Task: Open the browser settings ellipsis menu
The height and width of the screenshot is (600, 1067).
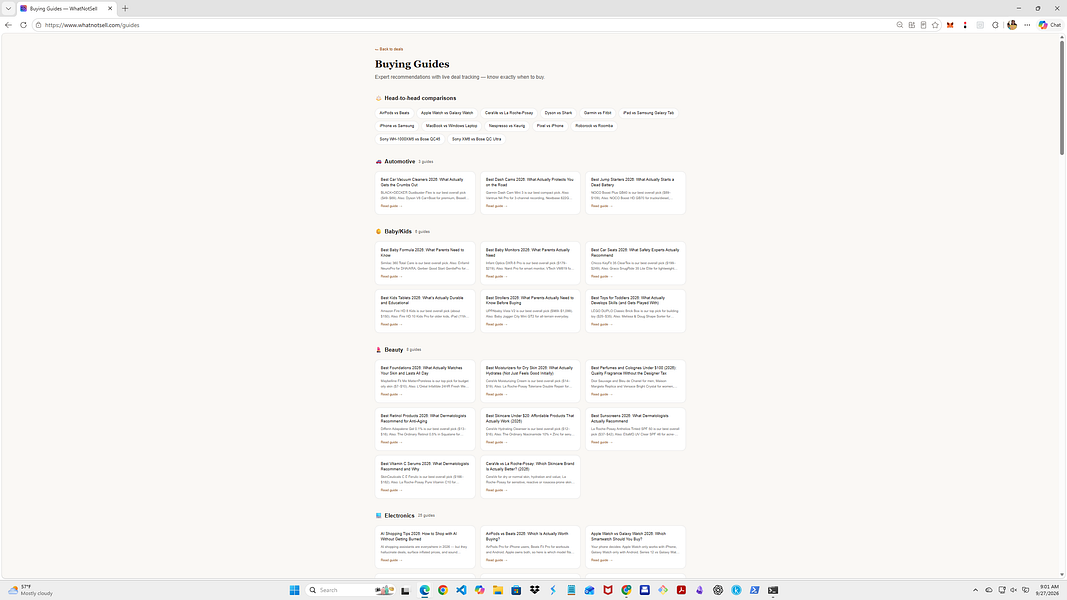Action: (1027, 25)
